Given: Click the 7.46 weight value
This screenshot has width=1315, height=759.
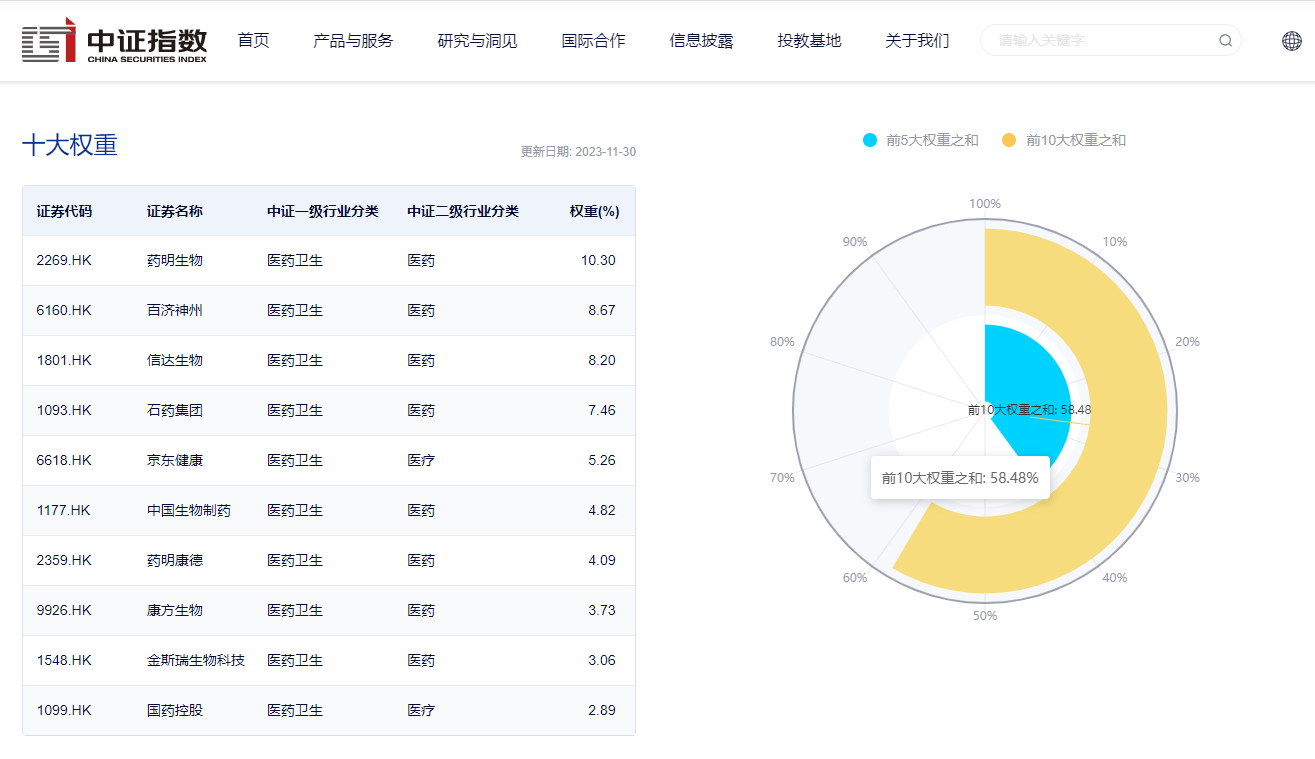Looking at the screenshot, I should (x=602, y=410).
